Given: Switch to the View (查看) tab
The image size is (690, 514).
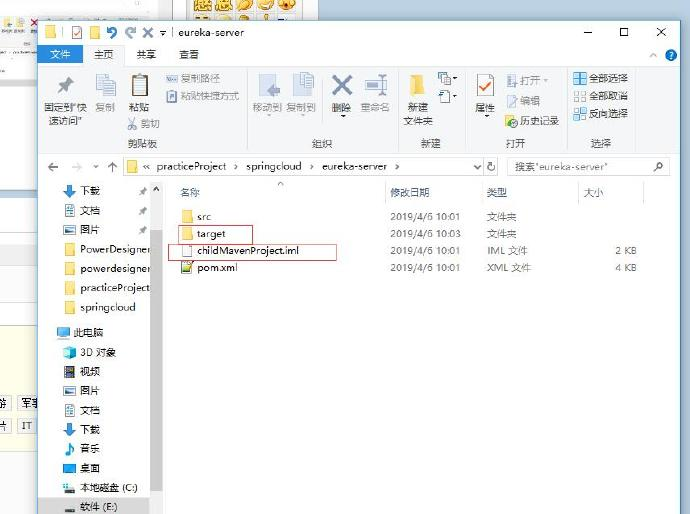Looking at the screenshot, I should click(189, 54).
